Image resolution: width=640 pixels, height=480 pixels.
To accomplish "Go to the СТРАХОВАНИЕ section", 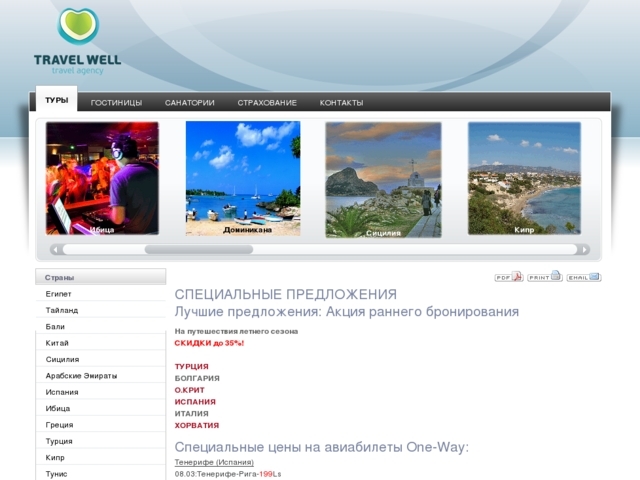I will click(x=267, y=103).
